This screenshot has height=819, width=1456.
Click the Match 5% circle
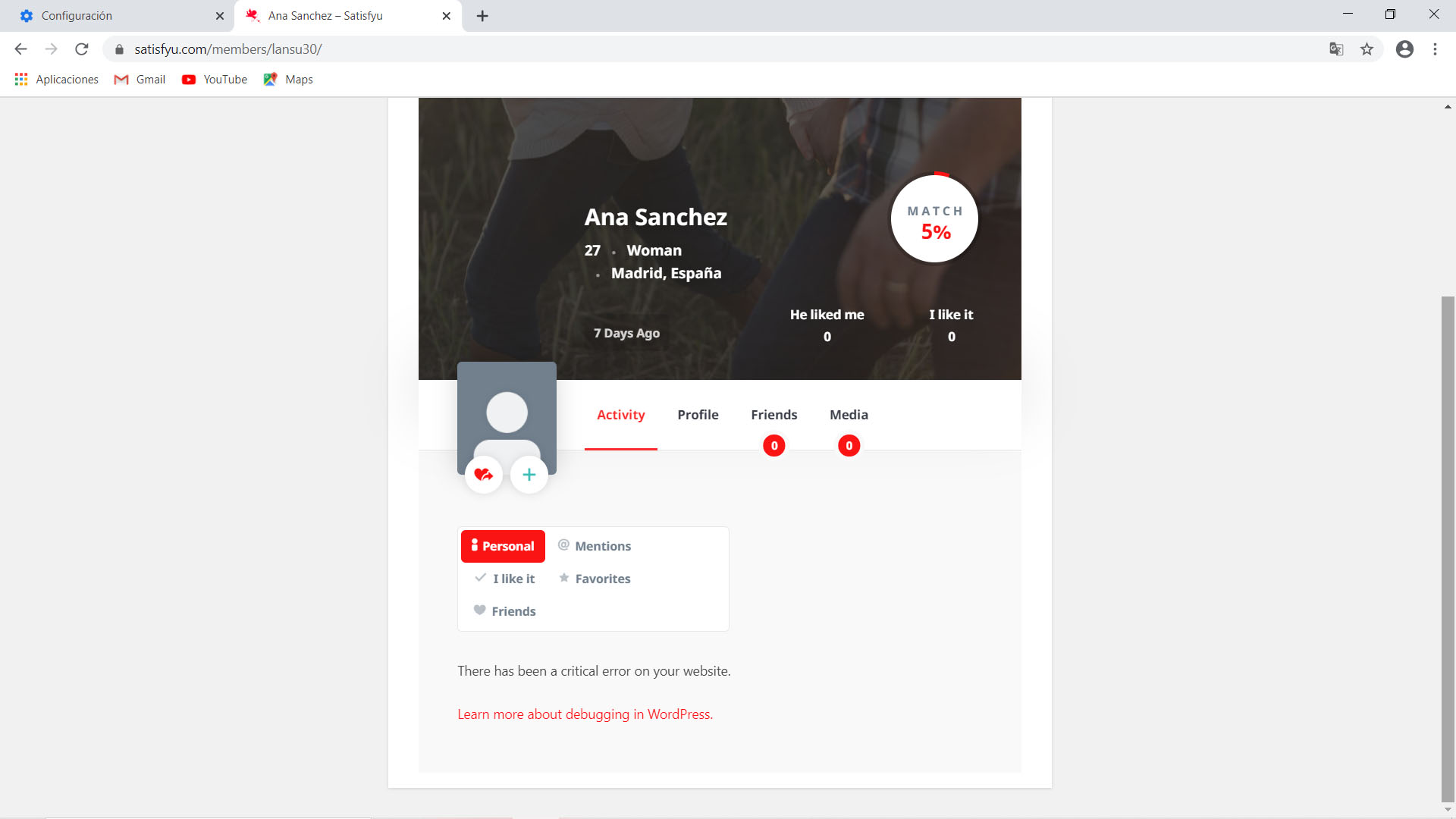[934, 219]
